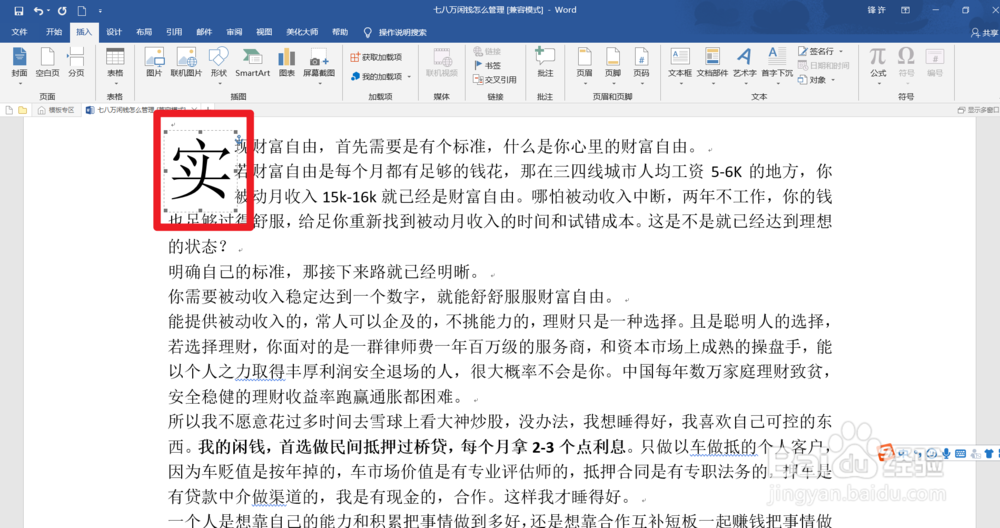This screenshot has height=528, width=1000.
Task: Click the blank page icon in document tab bar
Action: pyautogui.click(x=9, y=110)
